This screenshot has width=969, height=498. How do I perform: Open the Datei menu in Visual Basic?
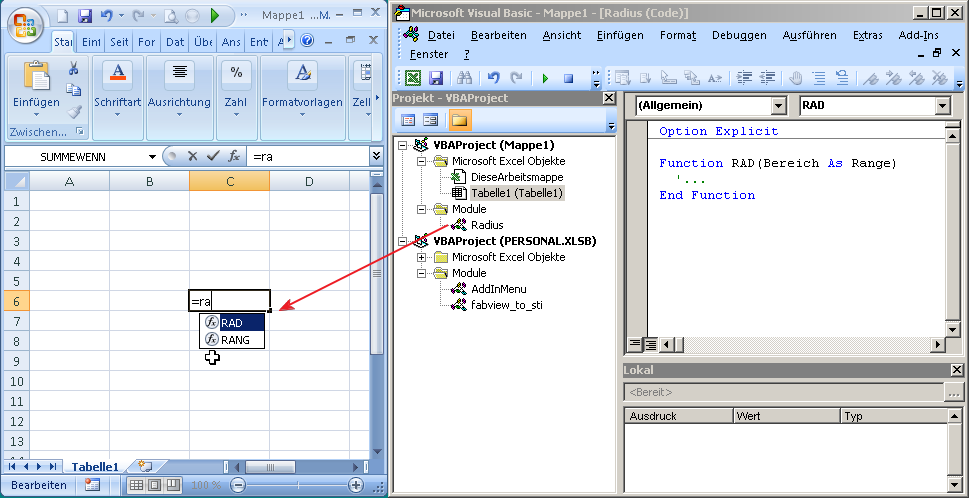(441, 35)
